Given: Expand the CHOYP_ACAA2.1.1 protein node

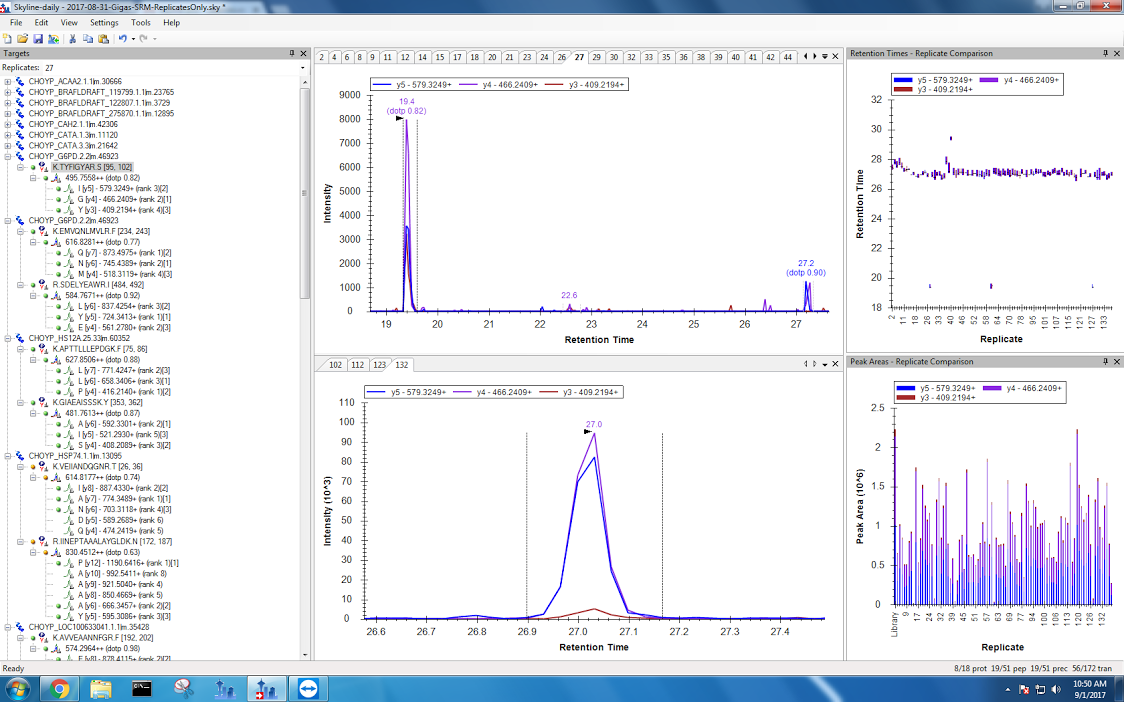Looking at the screenshot, I should (x=8, y=82).
